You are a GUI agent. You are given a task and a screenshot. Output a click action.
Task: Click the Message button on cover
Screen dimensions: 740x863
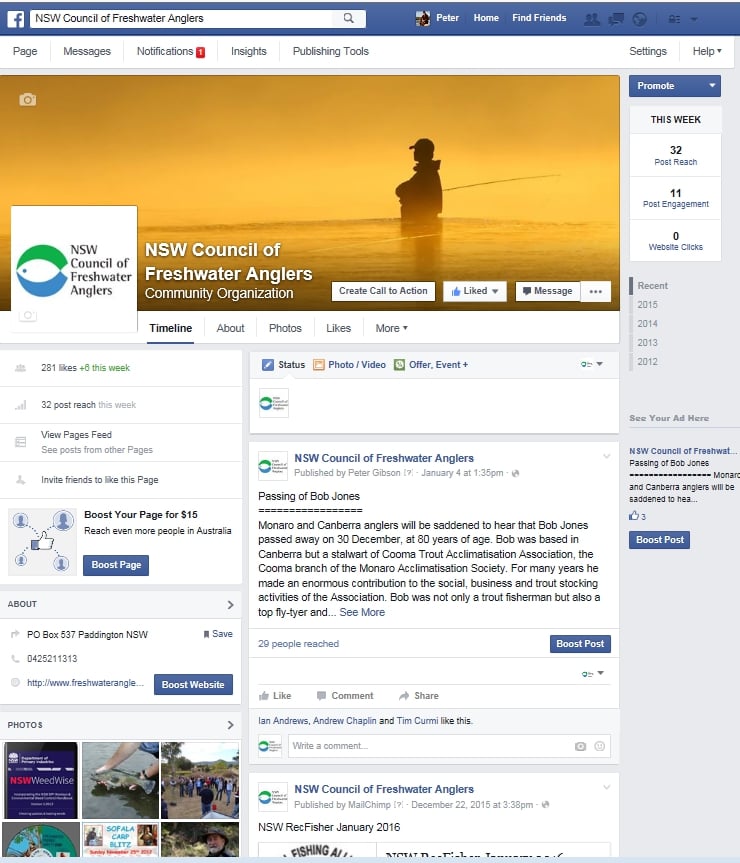click(547, 291)
